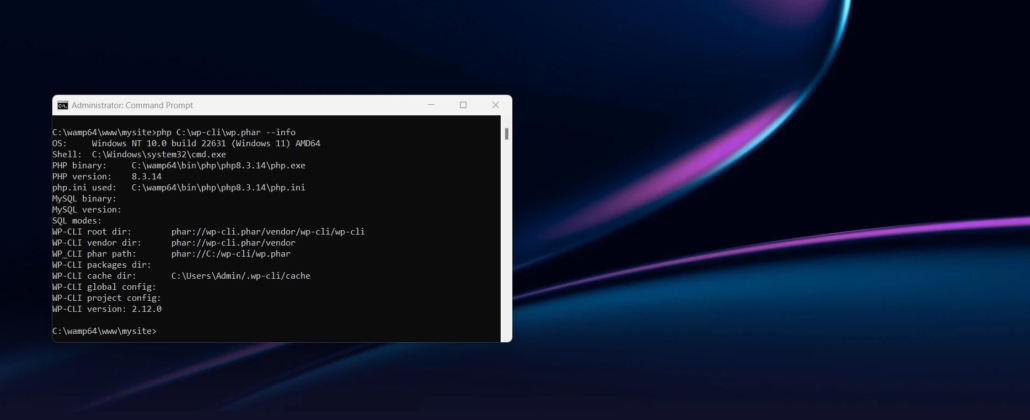Screen dimensions: 1030x420
Task: Click the 'Administrator: Command Prompt' title text
Action: click(x=132, y=105)
